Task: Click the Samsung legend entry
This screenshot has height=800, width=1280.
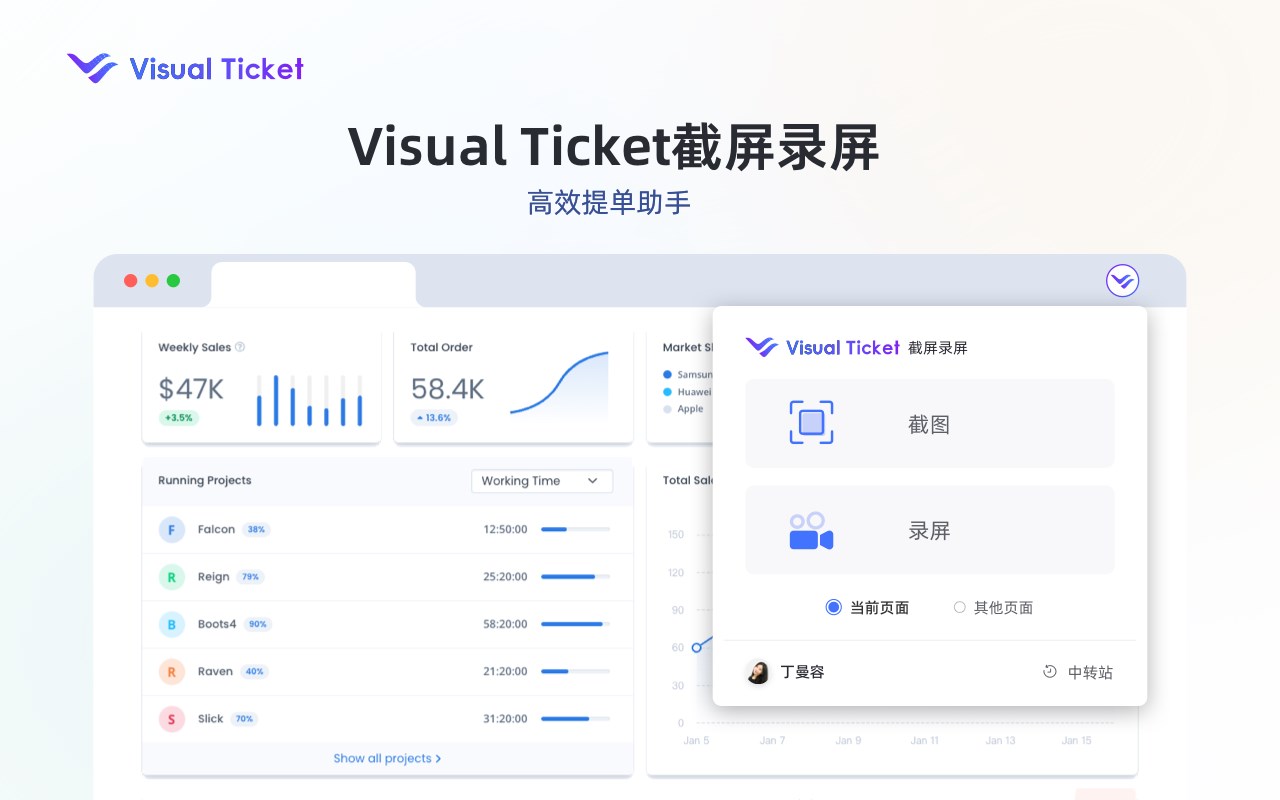Action: [x=688, y=375]
